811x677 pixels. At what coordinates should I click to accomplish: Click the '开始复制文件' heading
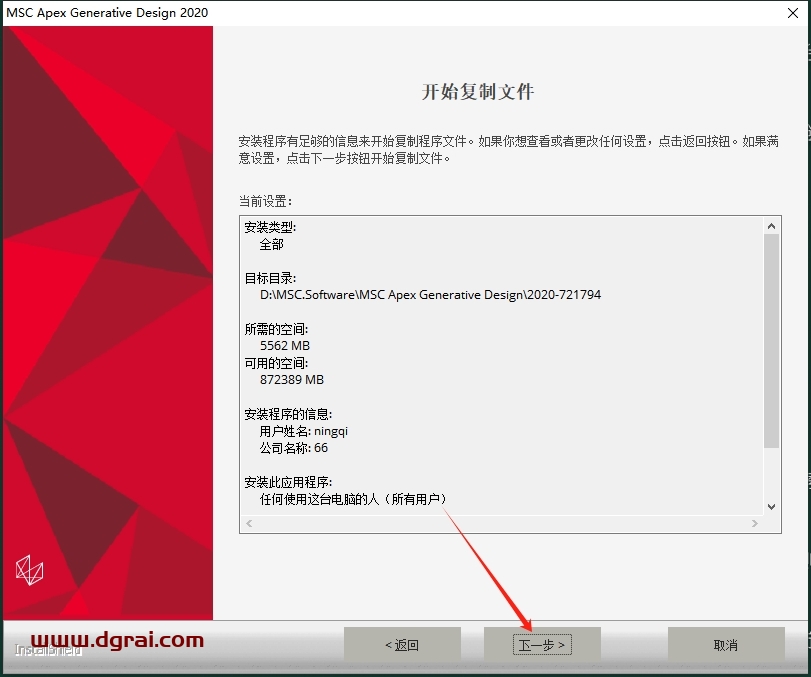click(x=478, y=92)
